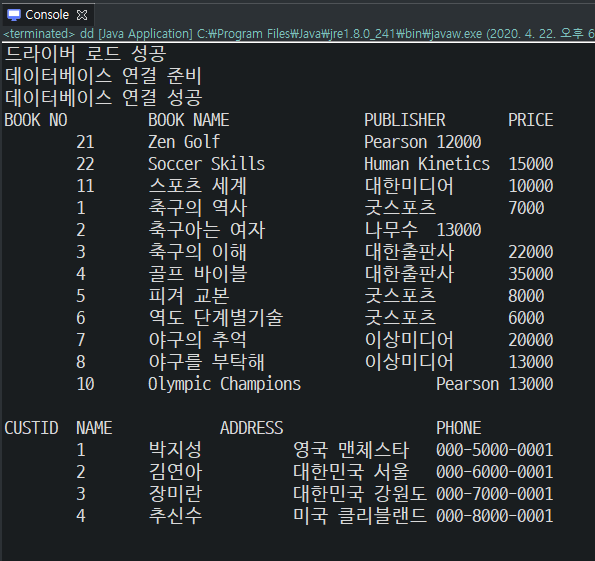This screenshot has width=595, height=561.
Task: Click the text 'Pearson 12000'
Action: click(423, 142)
